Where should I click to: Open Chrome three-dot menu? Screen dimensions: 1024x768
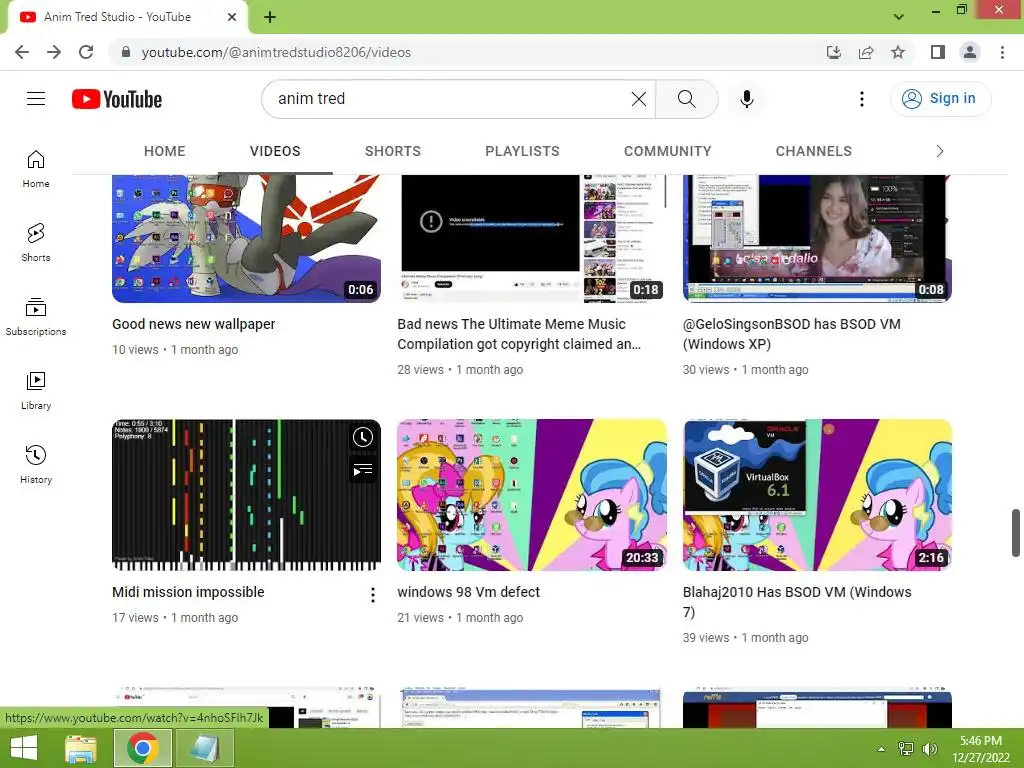point(1002,52)
